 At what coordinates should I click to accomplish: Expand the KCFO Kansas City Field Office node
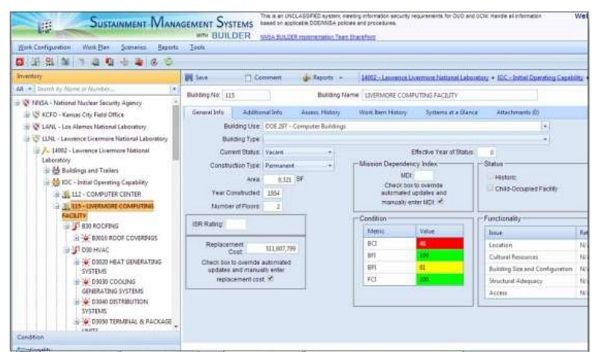pos(27,115)
